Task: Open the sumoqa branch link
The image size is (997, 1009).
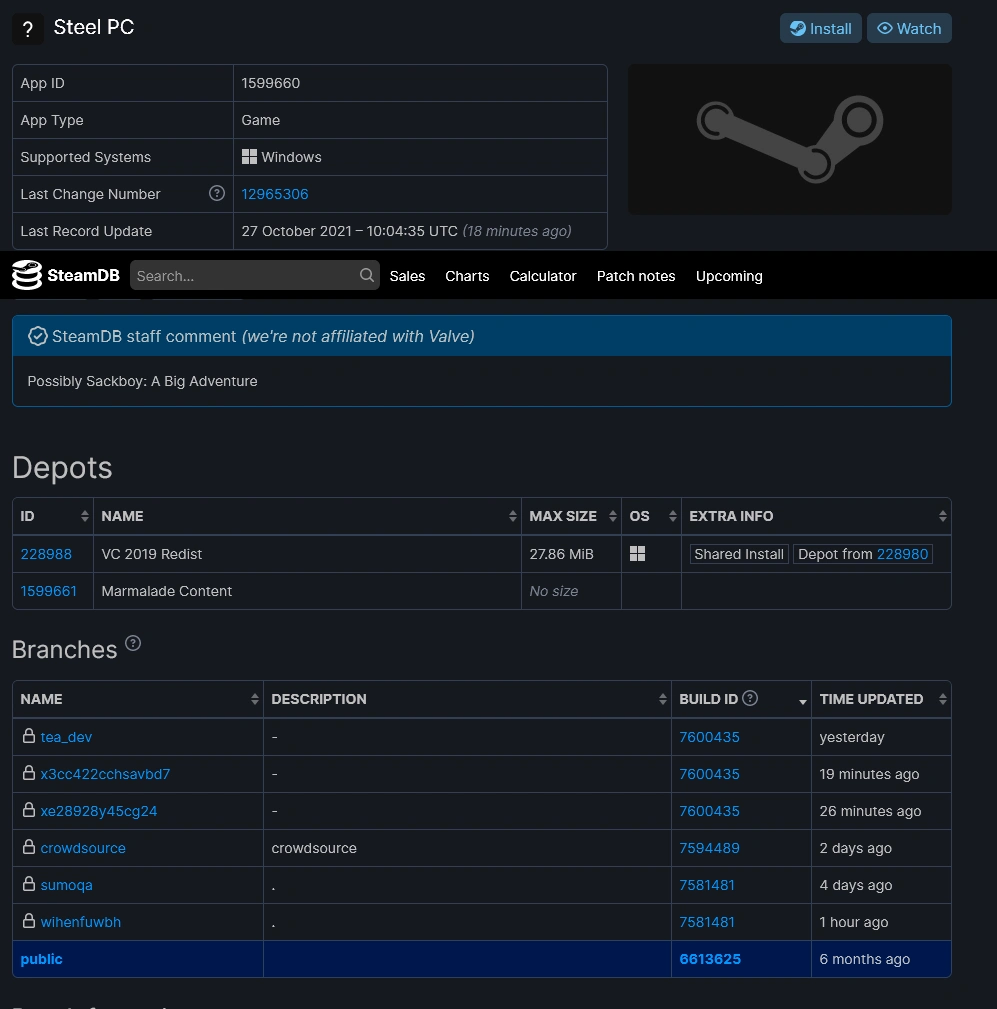Action: pos(66,885)
